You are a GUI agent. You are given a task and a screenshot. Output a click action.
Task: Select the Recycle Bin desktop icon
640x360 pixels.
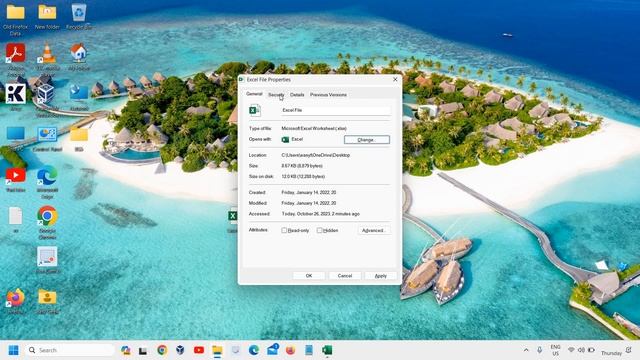(x=79, y=17)
